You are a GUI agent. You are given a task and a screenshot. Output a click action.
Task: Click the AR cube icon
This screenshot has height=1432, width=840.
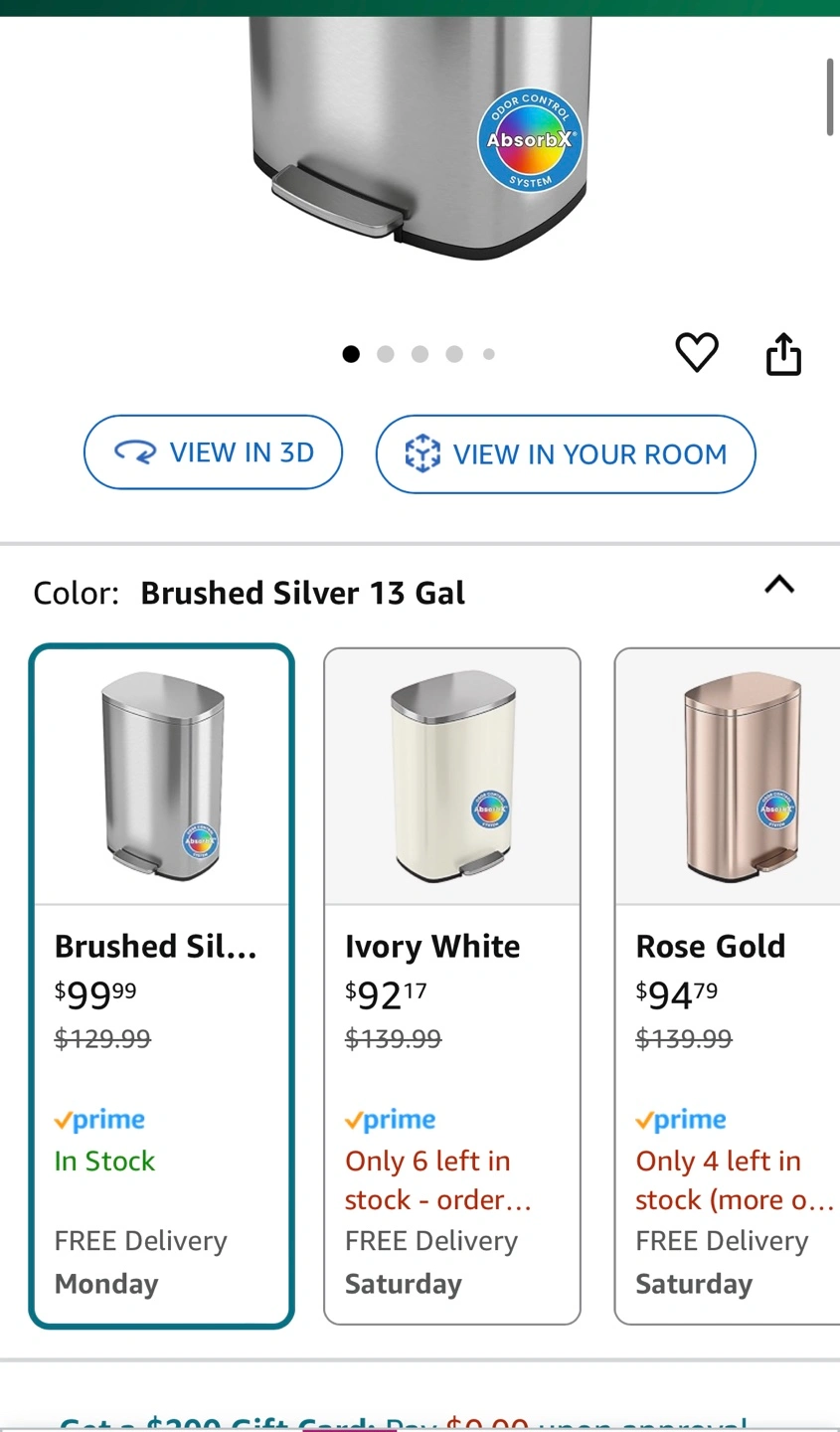coord(422,454)
